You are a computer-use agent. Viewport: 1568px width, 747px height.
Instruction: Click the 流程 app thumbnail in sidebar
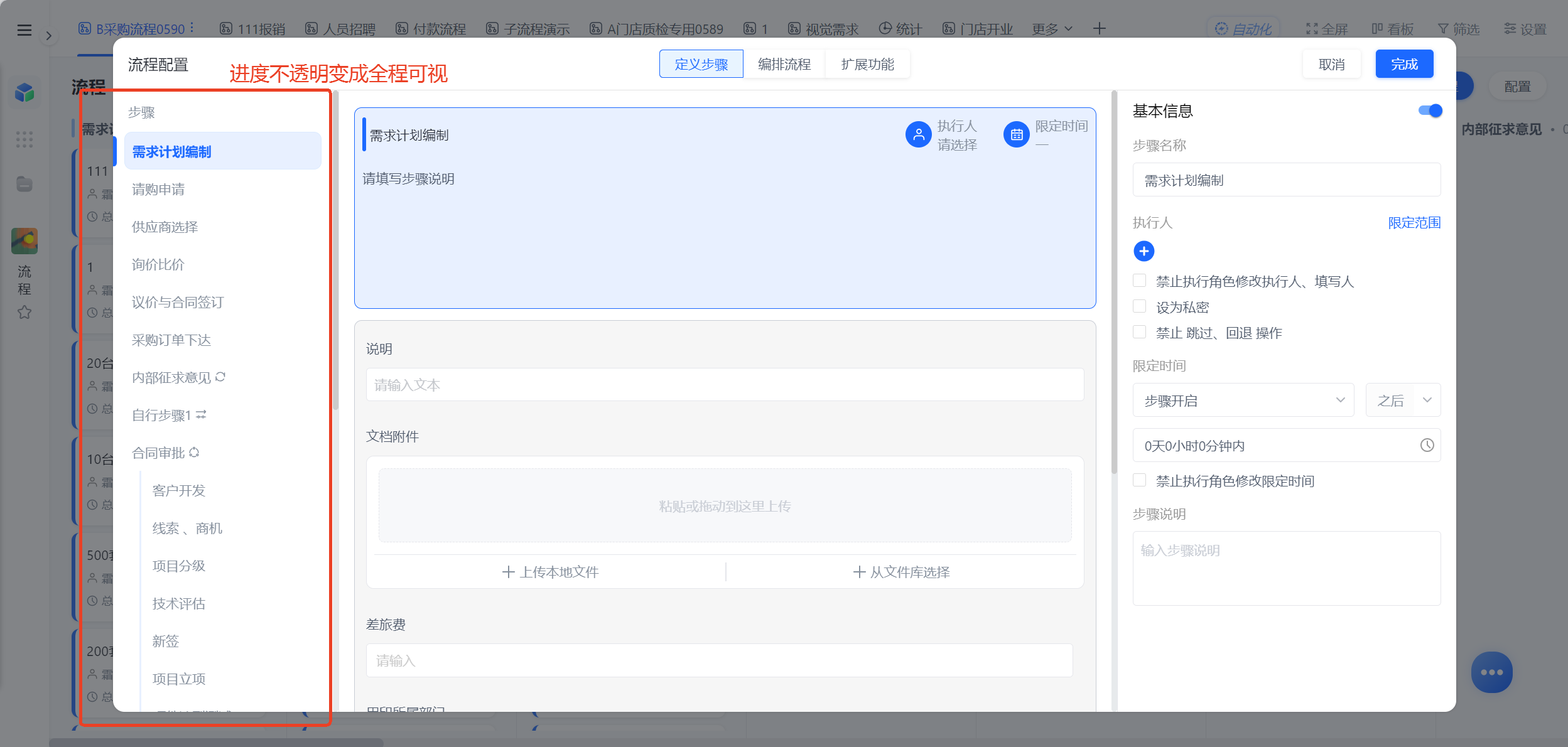[24, 240]
